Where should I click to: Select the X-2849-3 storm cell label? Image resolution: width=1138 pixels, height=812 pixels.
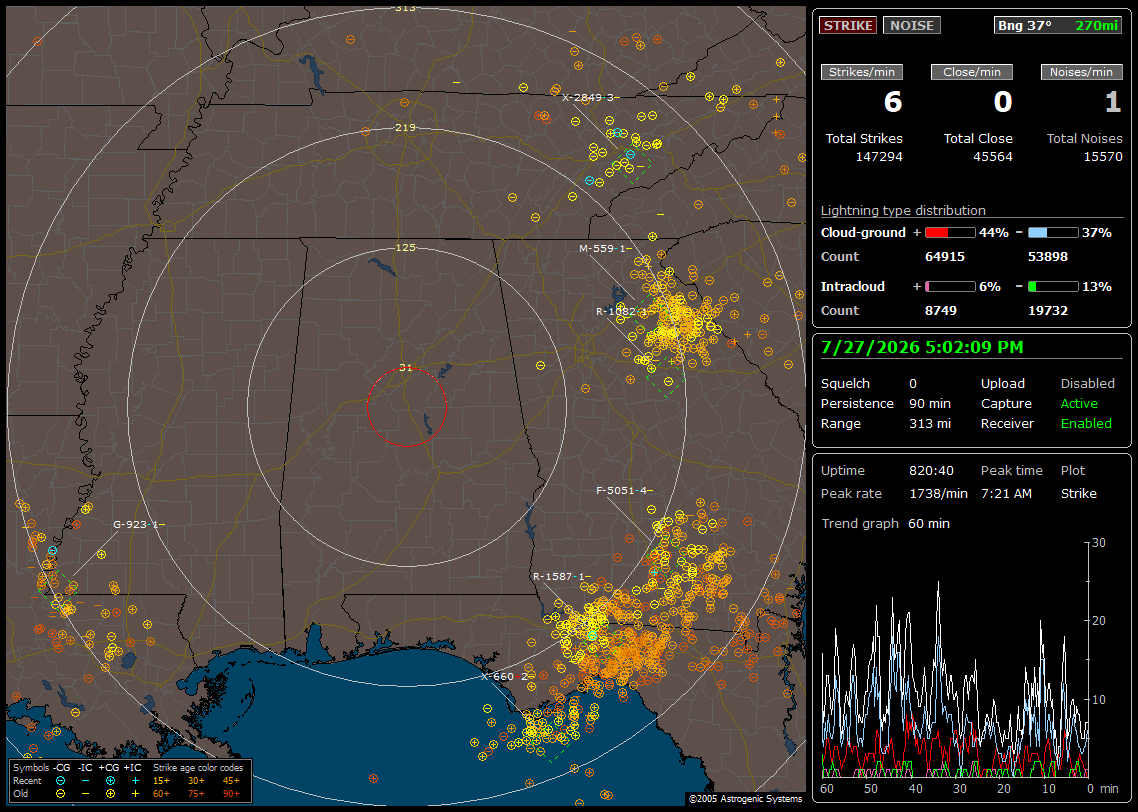tap(588, 97)
